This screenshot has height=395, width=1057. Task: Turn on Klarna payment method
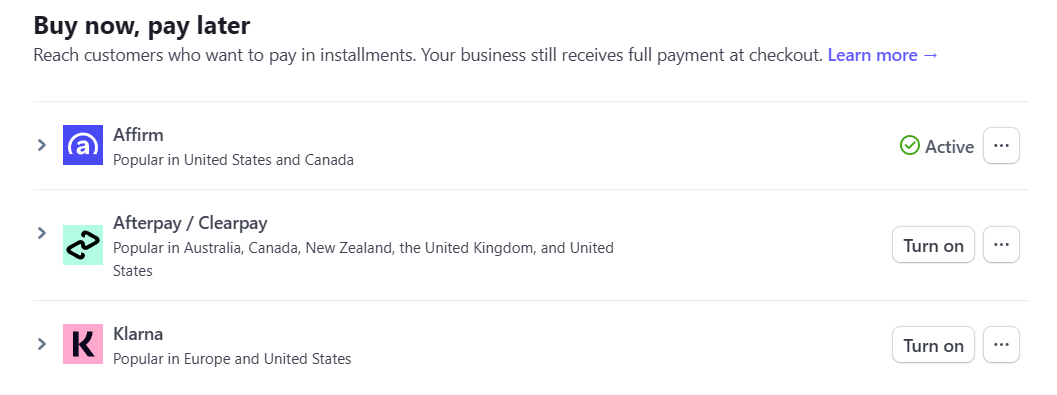[x=933, y=344]
